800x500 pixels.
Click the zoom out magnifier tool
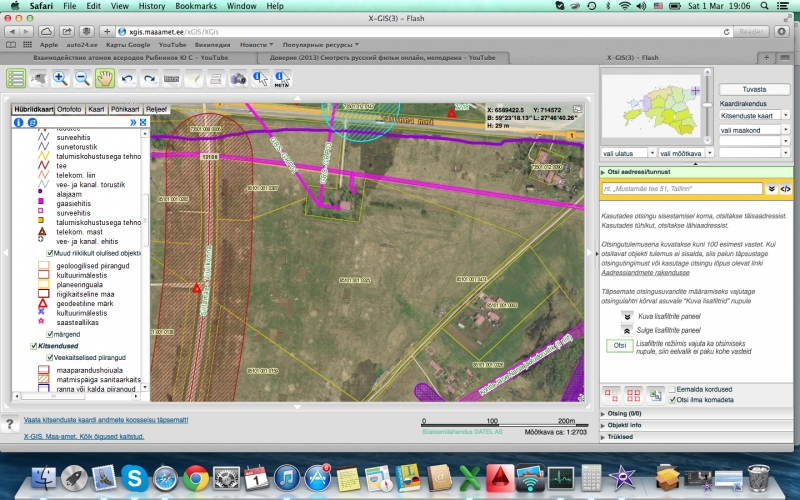(82, 79)
